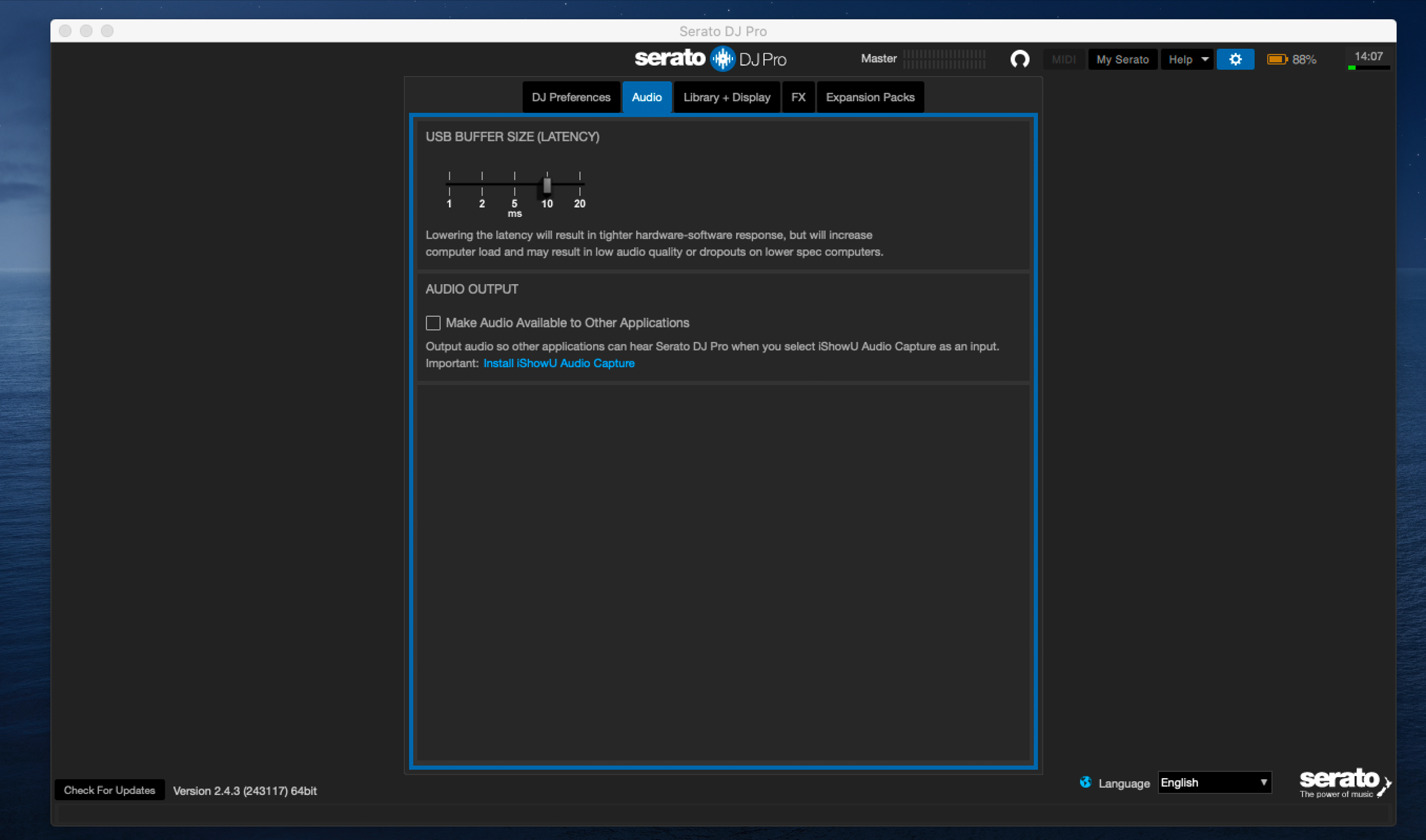This screenshot has width=1426, height=840.
Task: Set USB buffer slider to 20 ms
Action: click(579, 185)
